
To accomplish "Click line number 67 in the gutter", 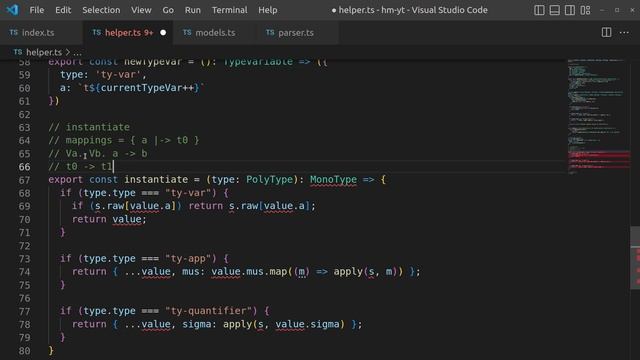I will click(24, 180).
